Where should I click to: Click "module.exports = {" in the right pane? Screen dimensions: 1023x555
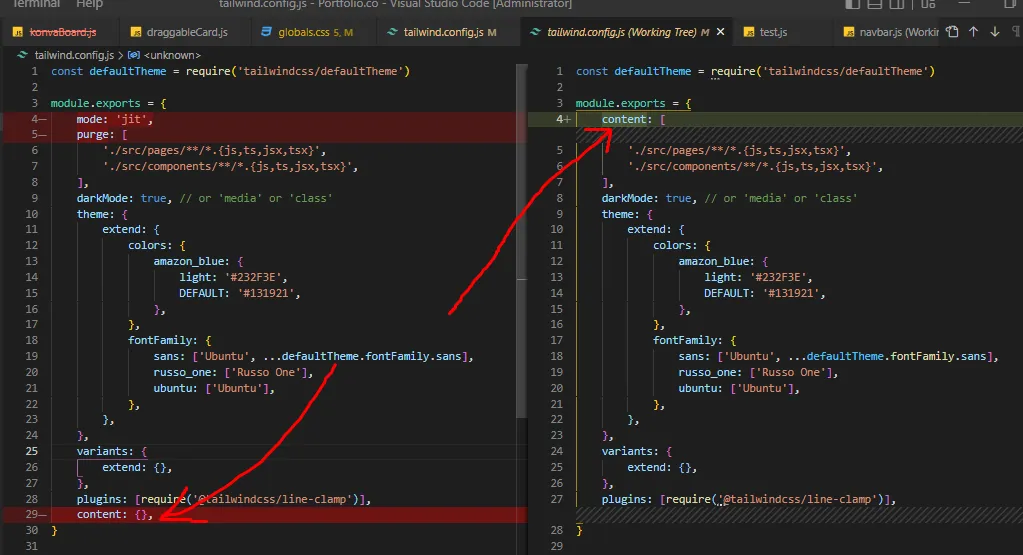(634, 103)
